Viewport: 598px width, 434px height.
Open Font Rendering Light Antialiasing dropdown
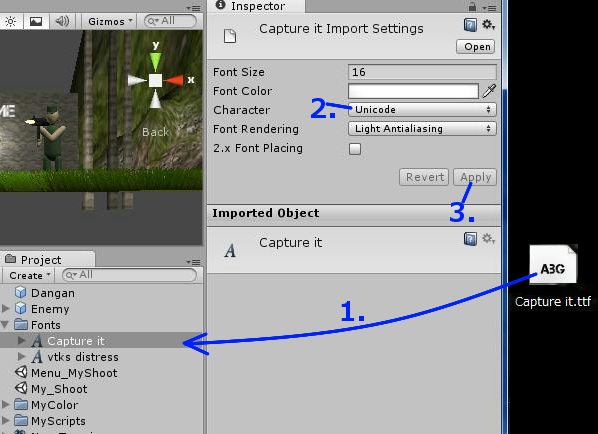(x=422, y=129)
